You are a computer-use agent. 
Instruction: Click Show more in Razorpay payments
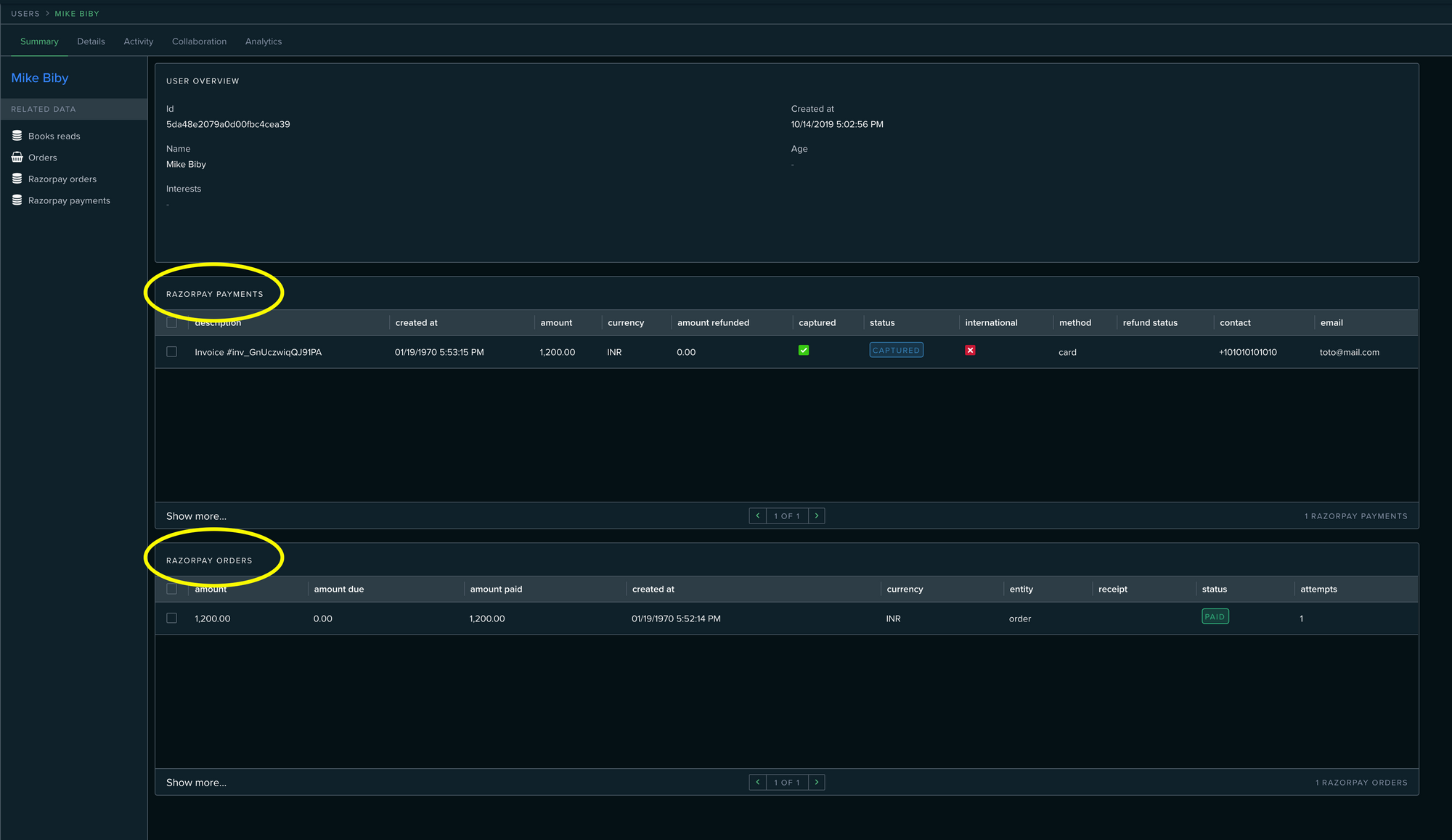pyautogui.click(x=196, y=516)
